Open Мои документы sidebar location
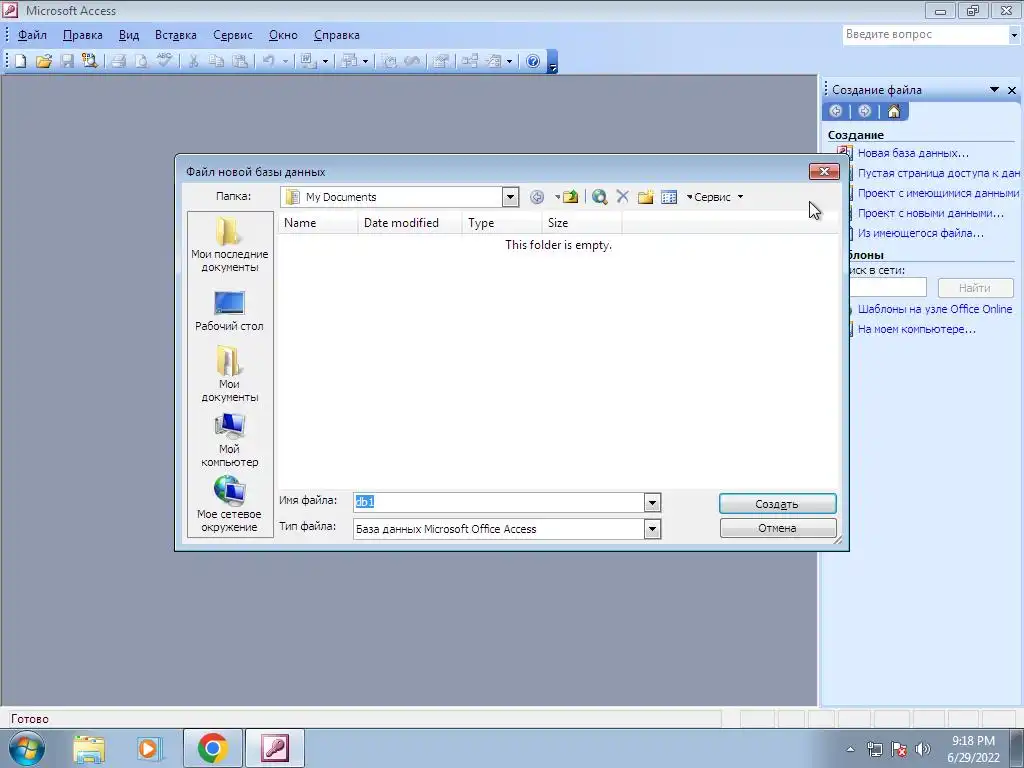Viewport: 1024px width, 768px height. pos(229,374)
